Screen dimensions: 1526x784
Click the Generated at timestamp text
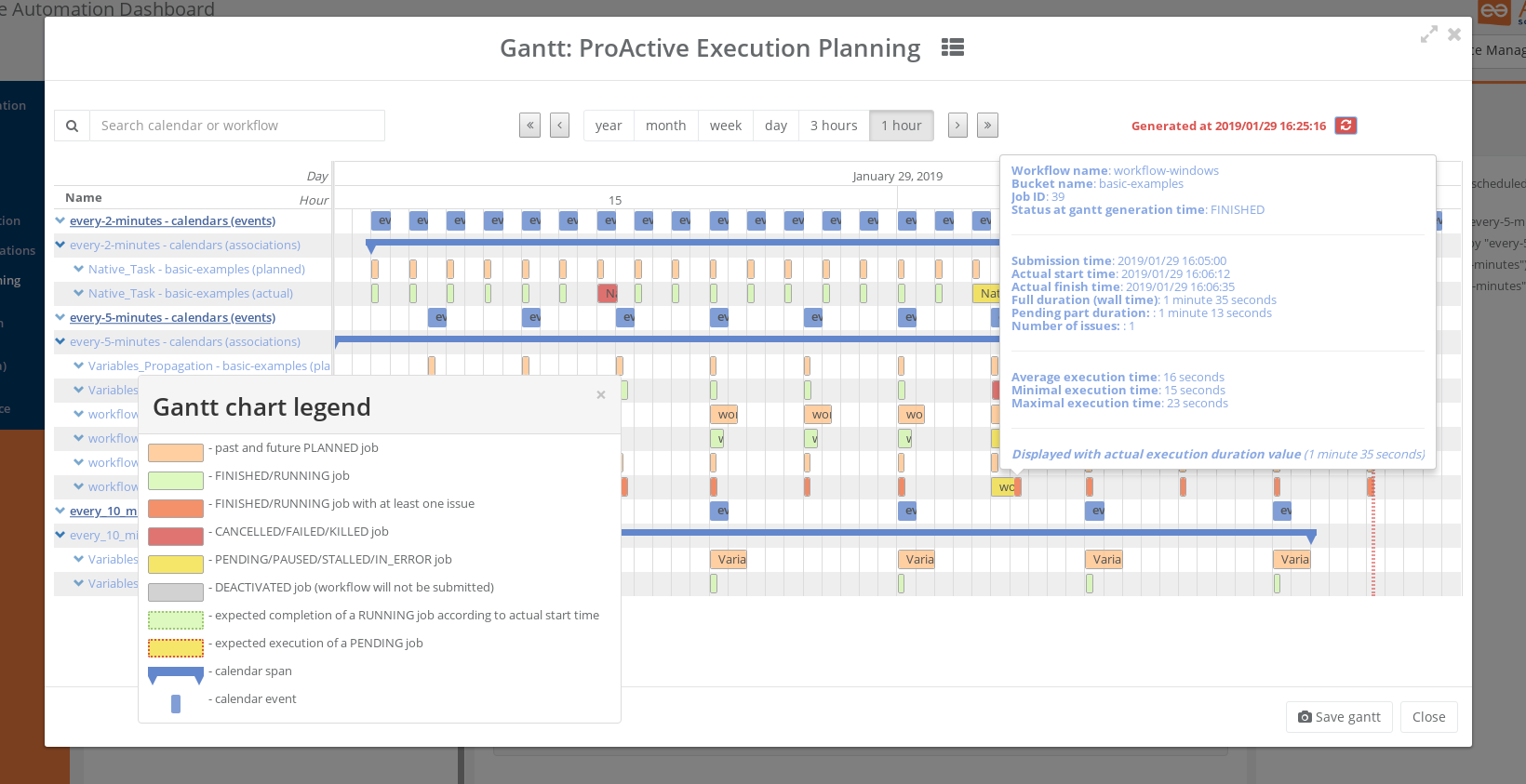tap(1228, 126)
